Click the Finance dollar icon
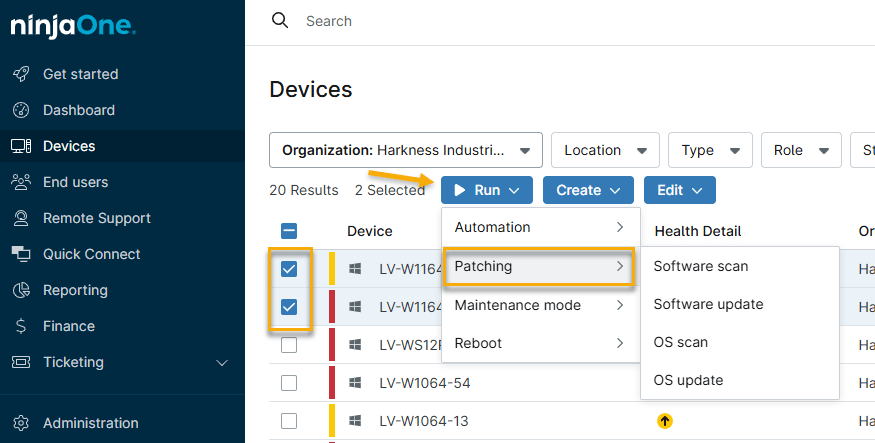The height and width of the screenshot is (443, 875). [x=21, y=326]
